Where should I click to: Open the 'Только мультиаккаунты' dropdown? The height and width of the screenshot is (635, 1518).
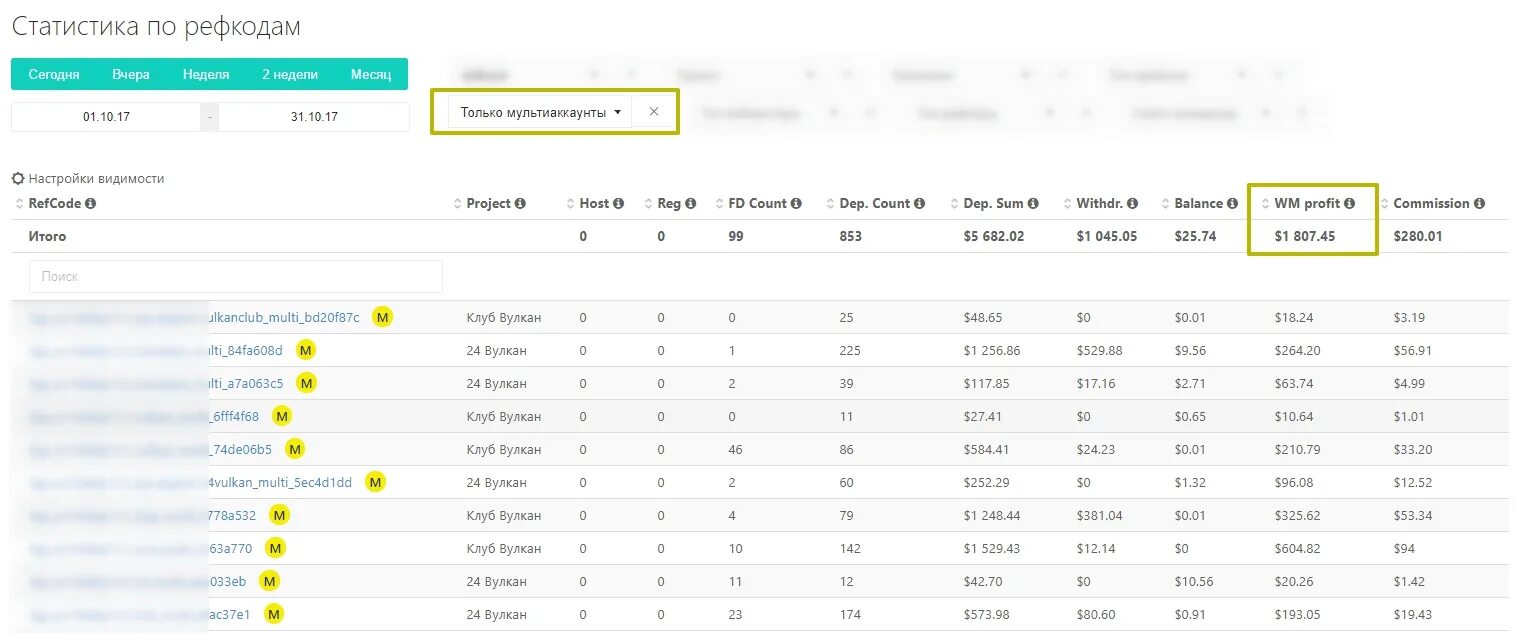click(x=540, y=112)
